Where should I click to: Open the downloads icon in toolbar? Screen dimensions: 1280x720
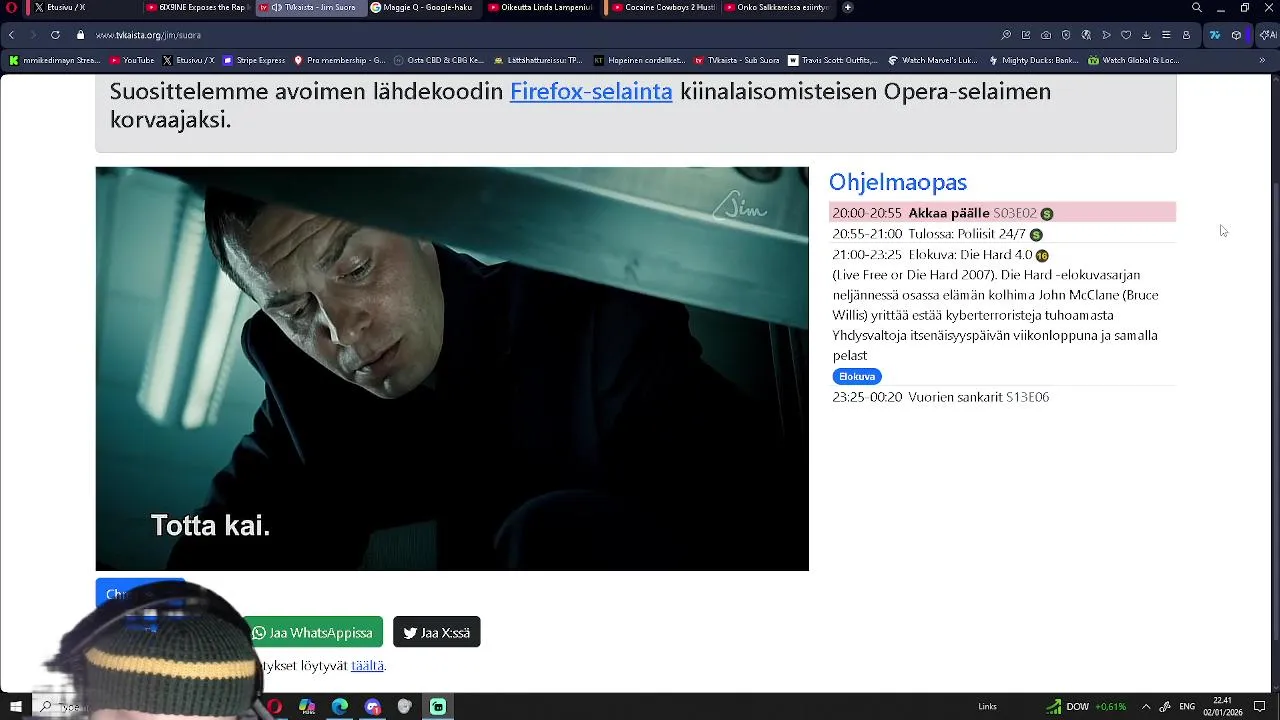pos(1146,35)
